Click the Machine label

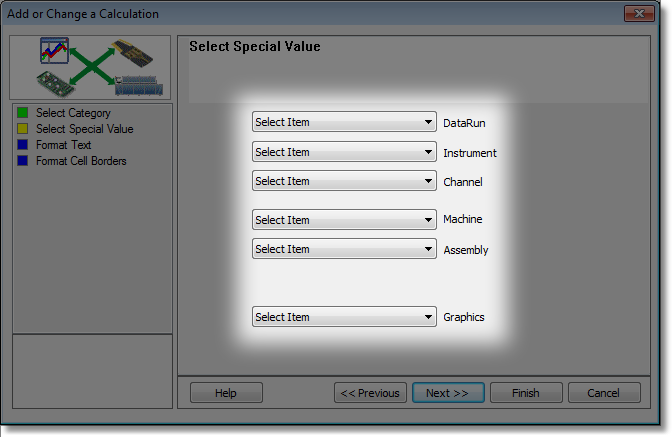(x=462, y=219)
